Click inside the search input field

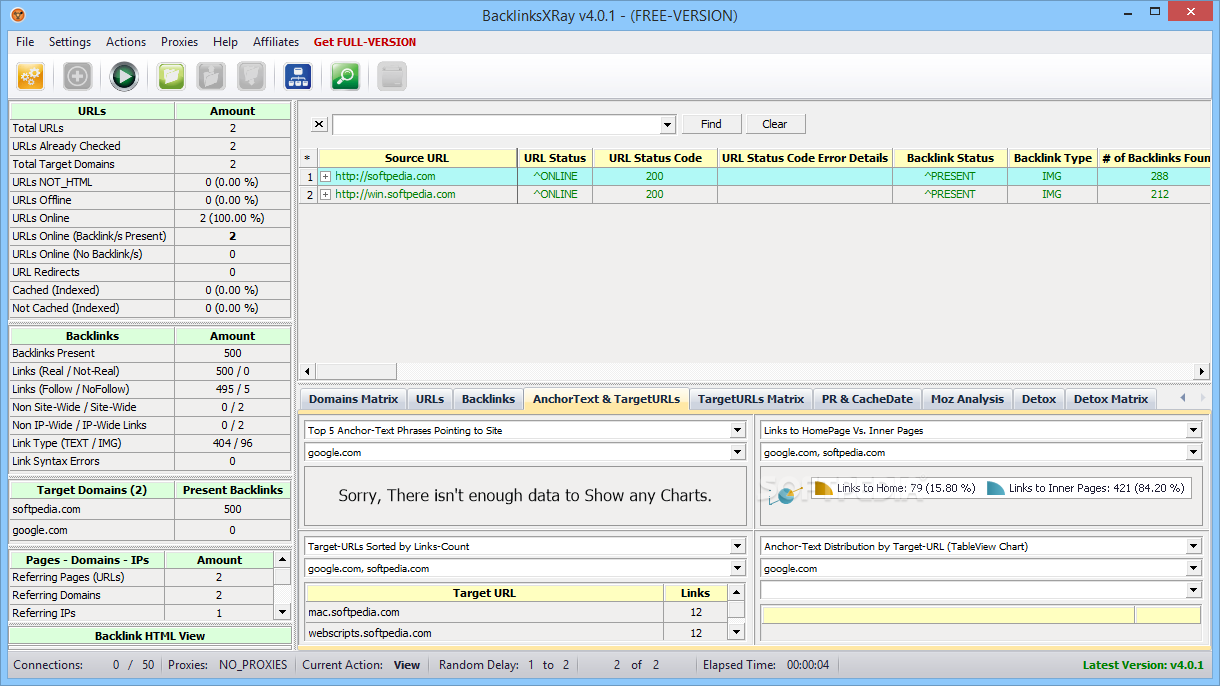(x=497, y=125)
